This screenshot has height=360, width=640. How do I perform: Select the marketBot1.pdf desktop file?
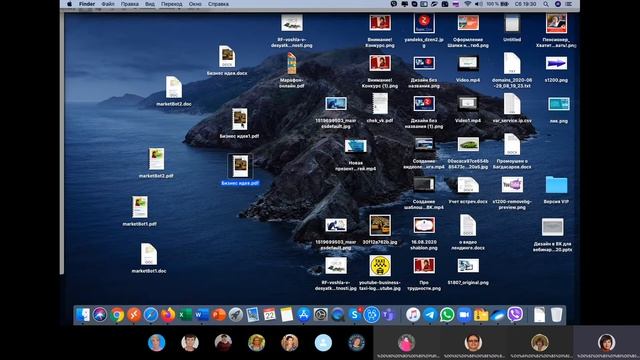point(140,211)
